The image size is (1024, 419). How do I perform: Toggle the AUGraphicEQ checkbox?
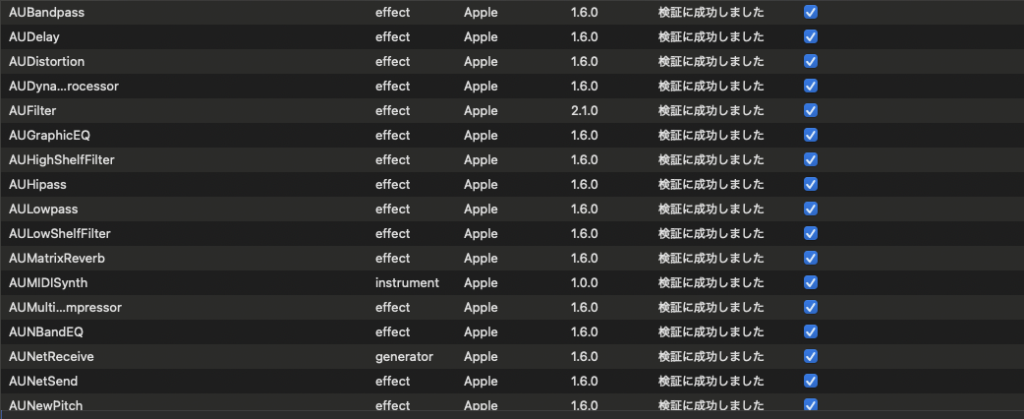coord(810,135)
